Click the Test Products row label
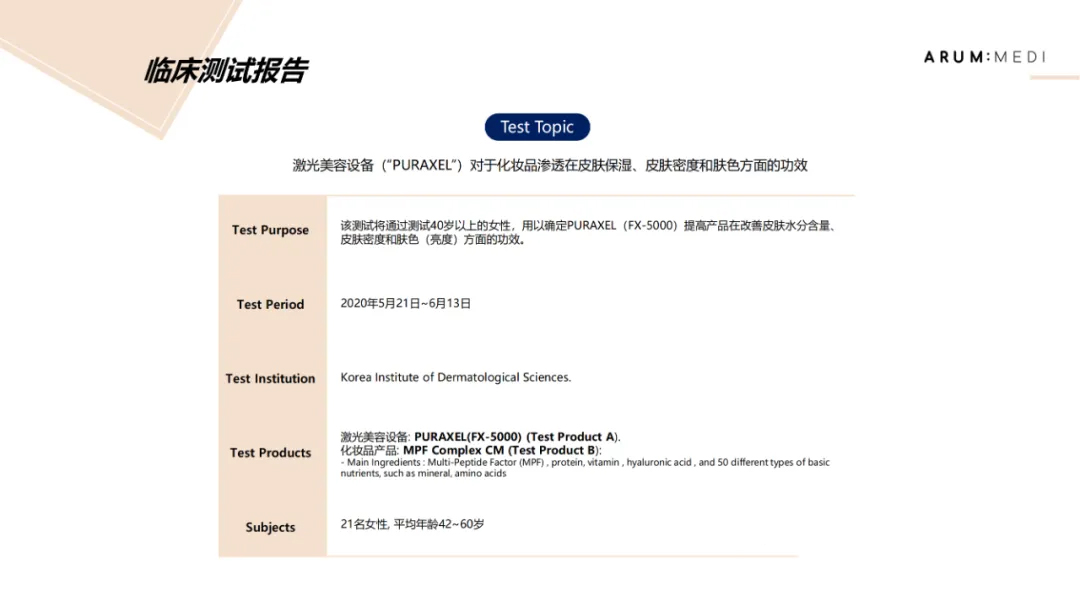The image size is (1080, 607). click(x=270, y=453)
